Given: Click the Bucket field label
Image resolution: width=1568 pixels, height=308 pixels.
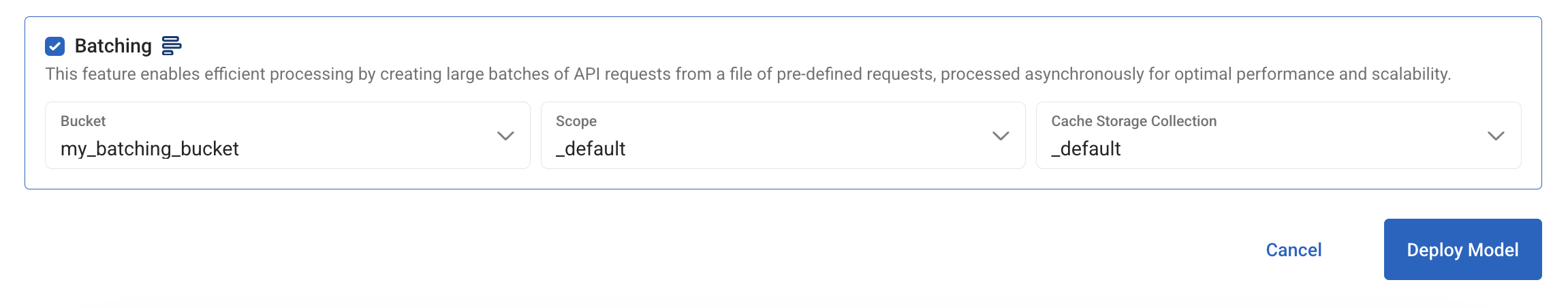Looking at the screenshot, I should click(83, 121).
